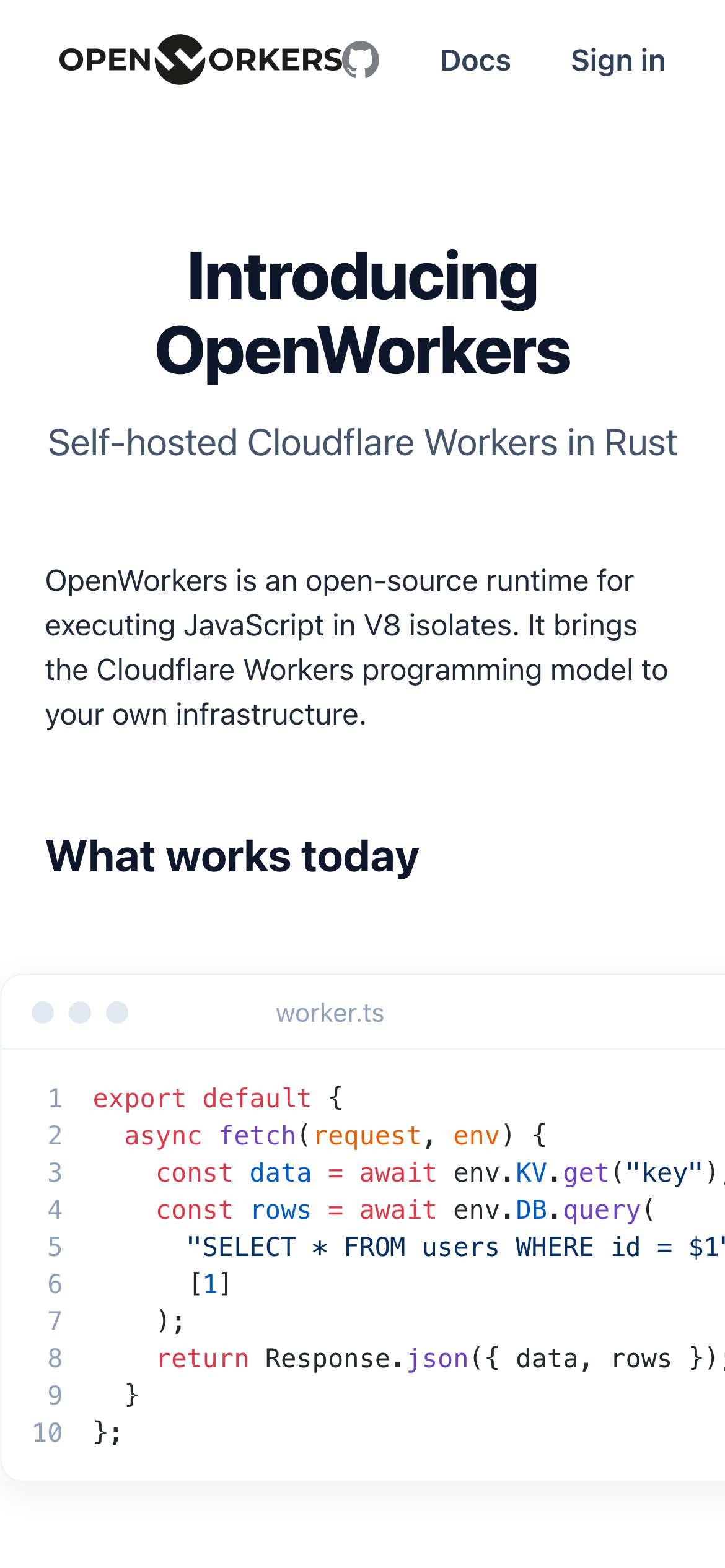Click line number 10 in code gutter

(x=48, y=1432)
